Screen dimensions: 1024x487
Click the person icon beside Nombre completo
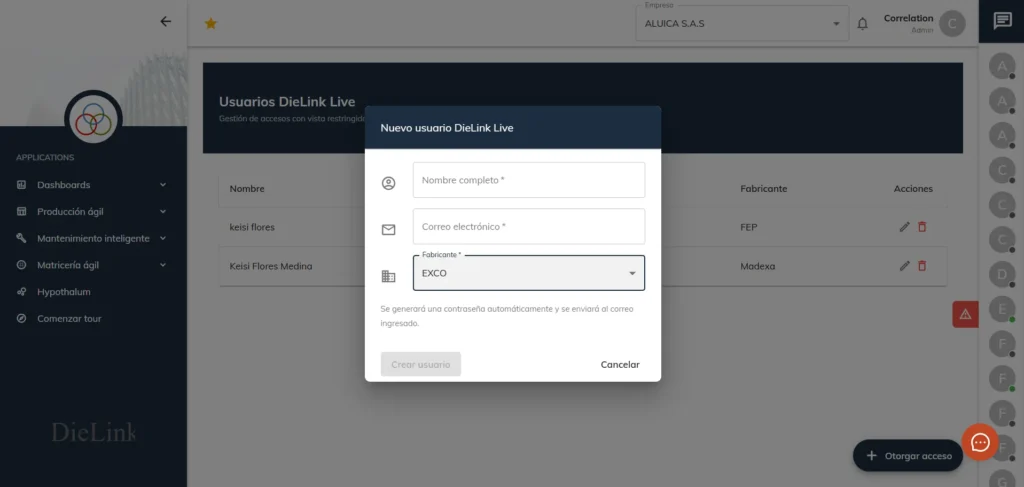pyautogui.click(x=389, y=183)
